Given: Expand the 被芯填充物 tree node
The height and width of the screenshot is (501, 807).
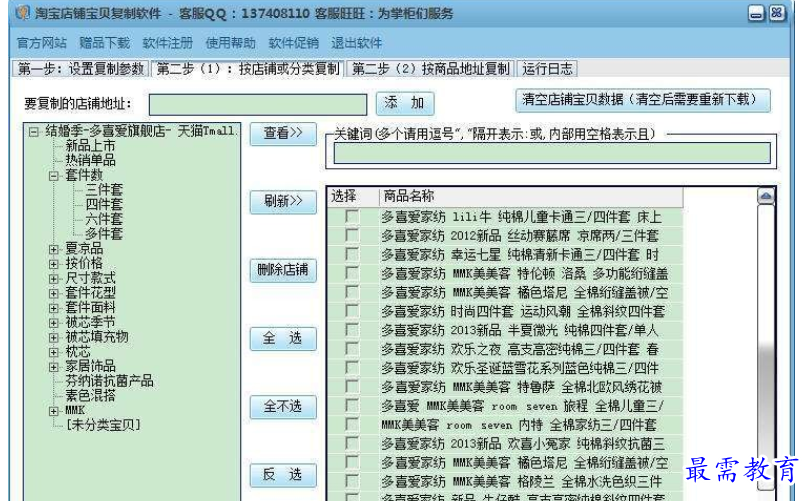Looking at the screenshot, I should (x=54, y=338).
